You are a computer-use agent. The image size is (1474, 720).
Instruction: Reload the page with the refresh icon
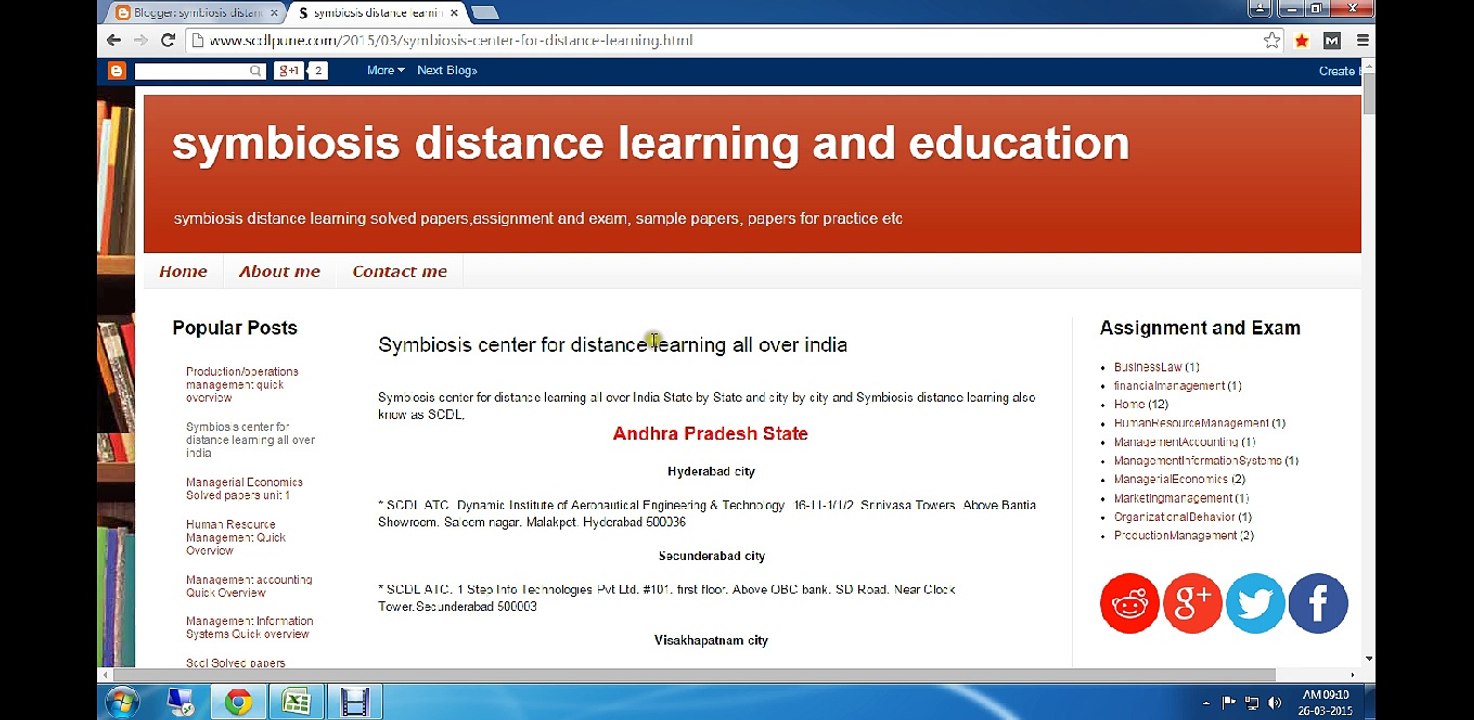pos(168,40)
